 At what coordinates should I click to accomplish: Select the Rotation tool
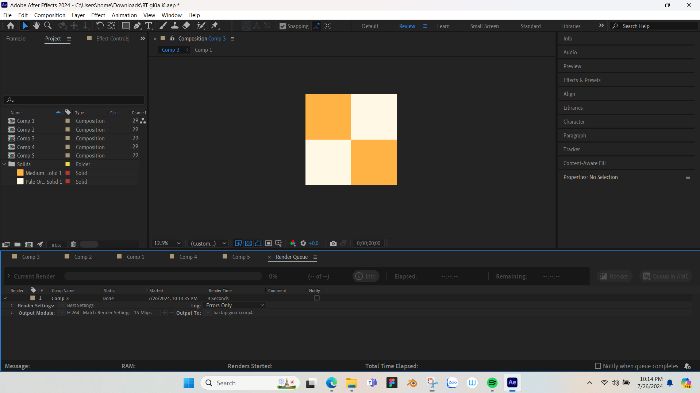click(100, 26)
